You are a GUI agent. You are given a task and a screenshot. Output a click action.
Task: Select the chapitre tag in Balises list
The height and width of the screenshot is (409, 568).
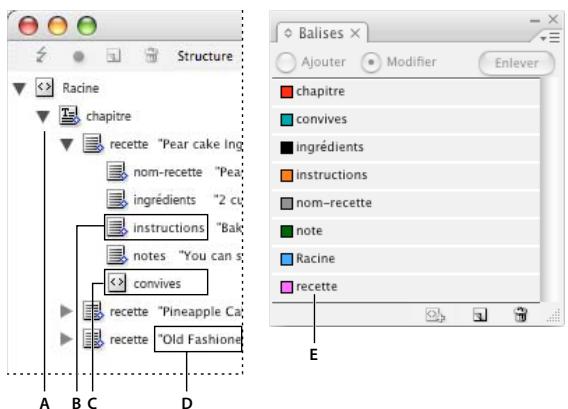[406, 92]
